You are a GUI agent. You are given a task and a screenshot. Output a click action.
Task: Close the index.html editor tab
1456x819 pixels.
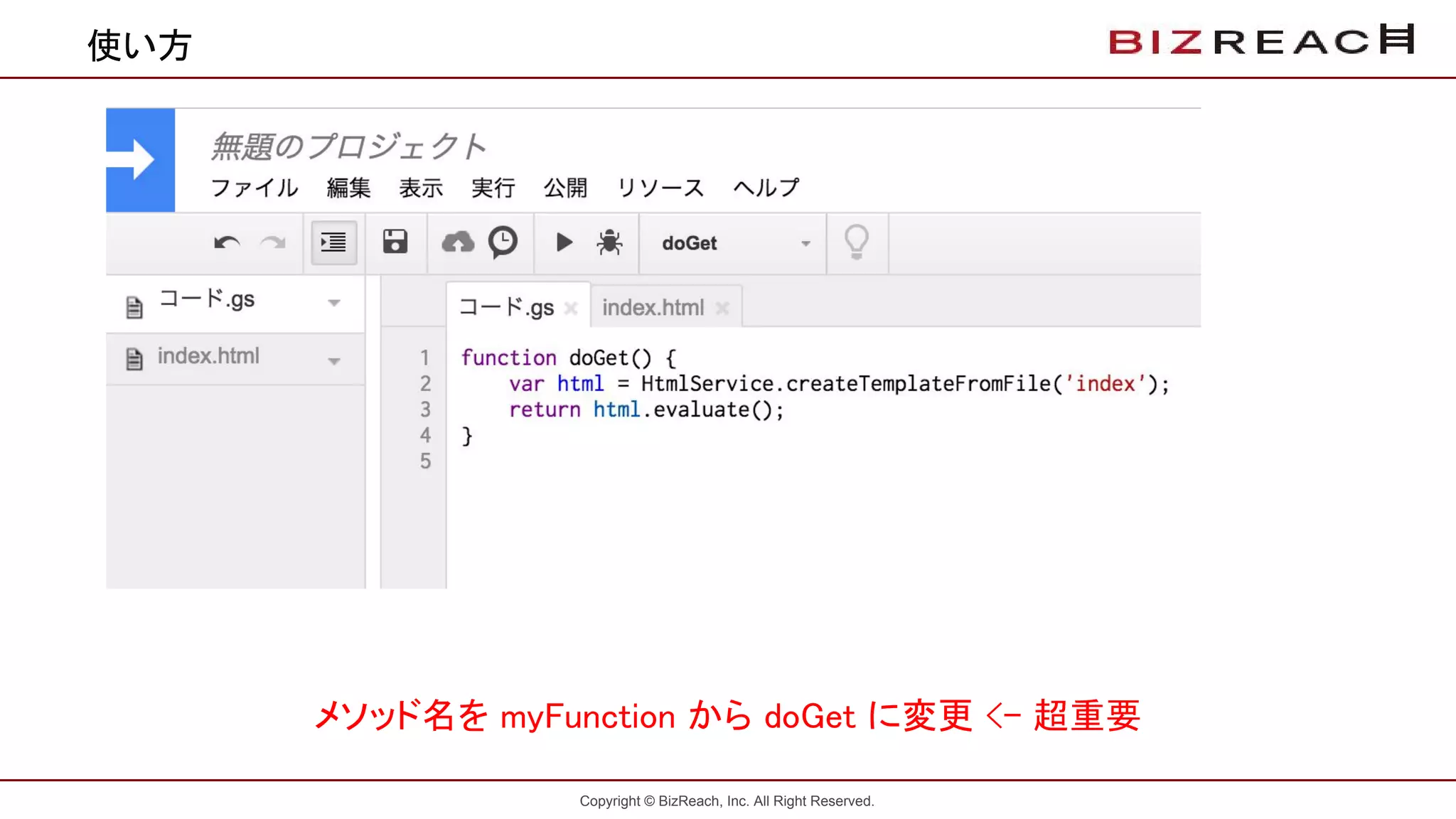pos(722,308)
